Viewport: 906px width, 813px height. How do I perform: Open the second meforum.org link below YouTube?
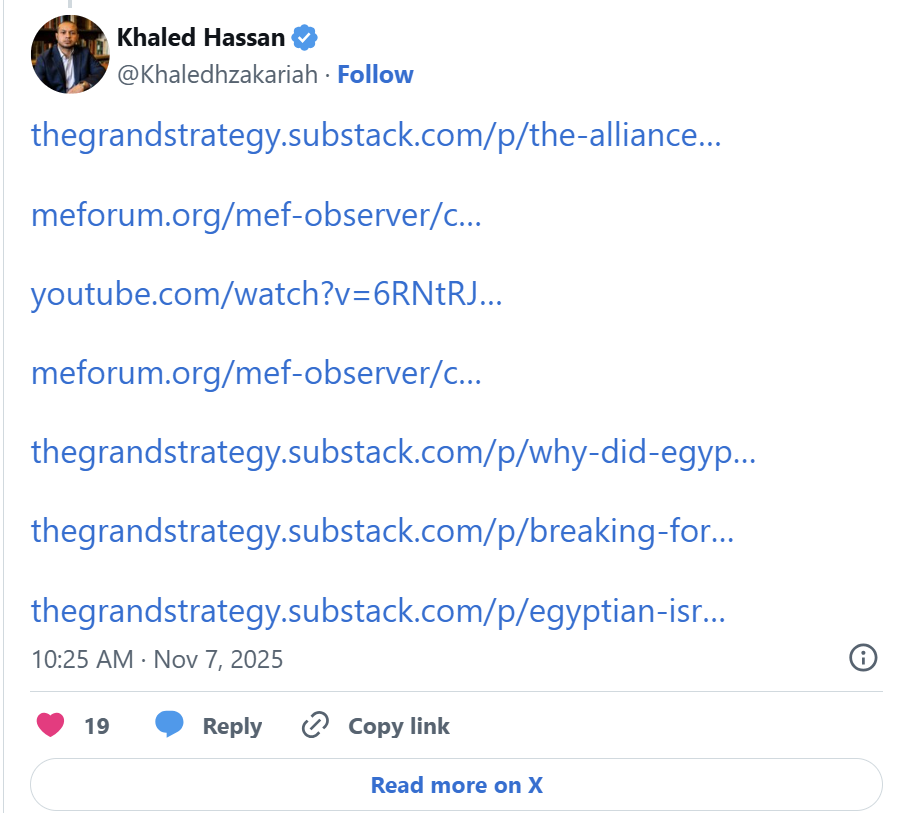pyautogui.click(x=256, y=373)
